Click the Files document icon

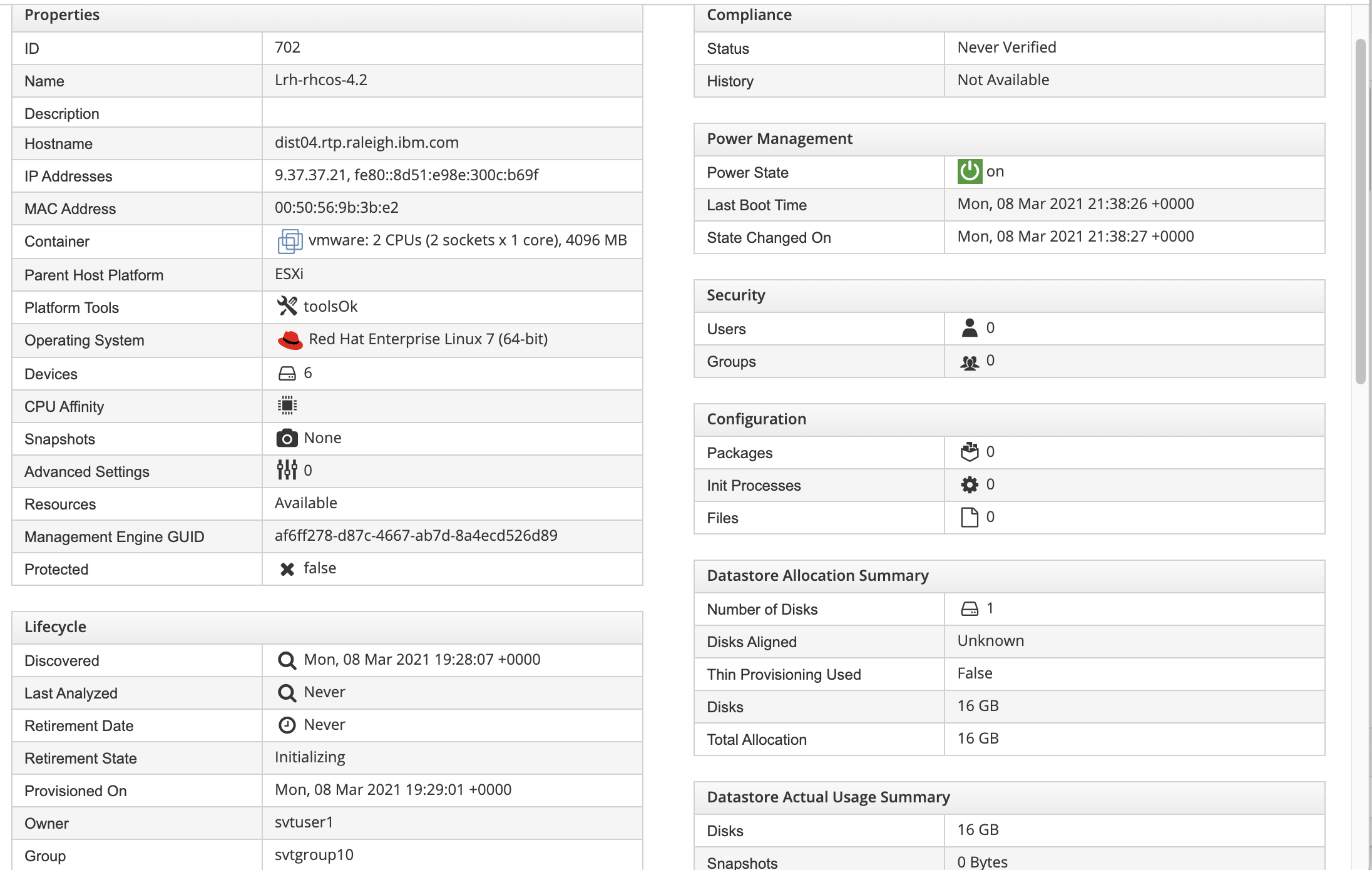click(x=970, y=517)
